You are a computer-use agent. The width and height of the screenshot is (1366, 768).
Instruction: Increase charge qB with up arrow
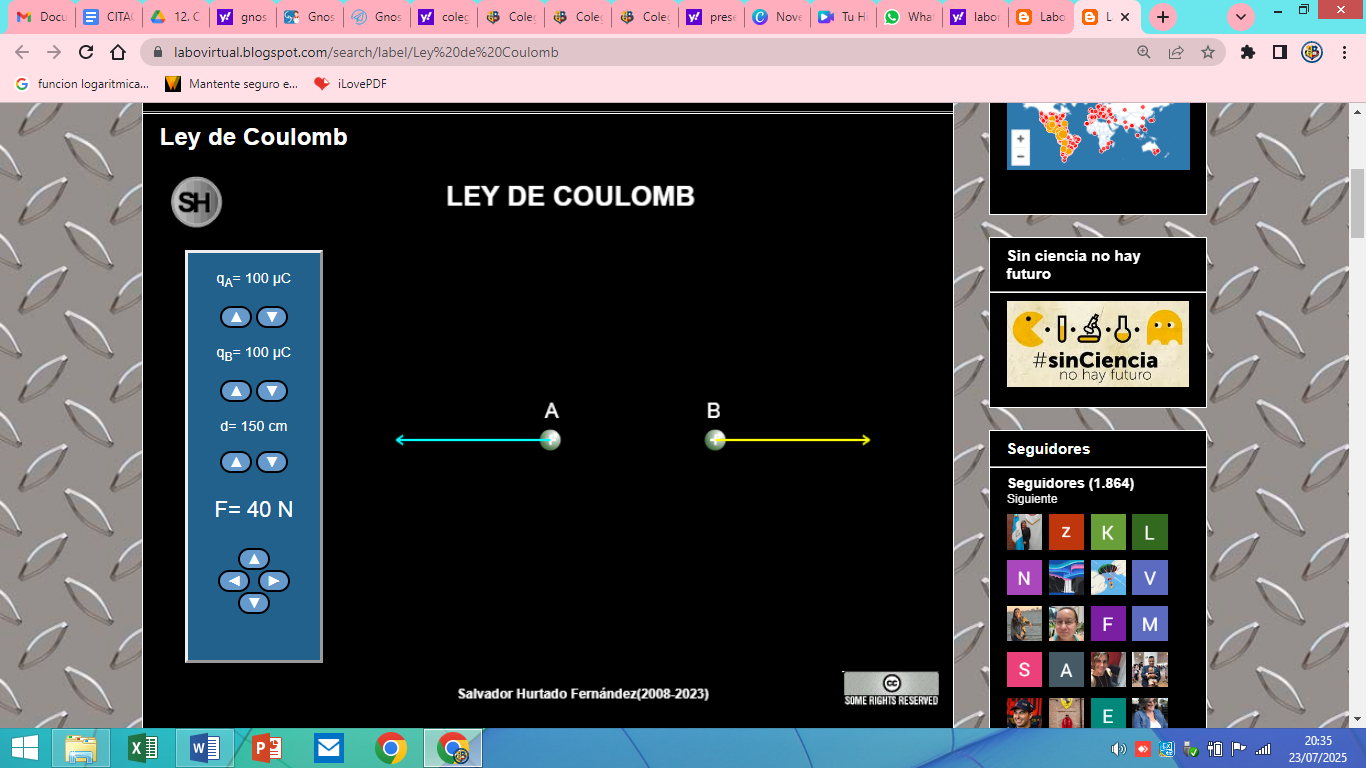click(x=236, y=391)
